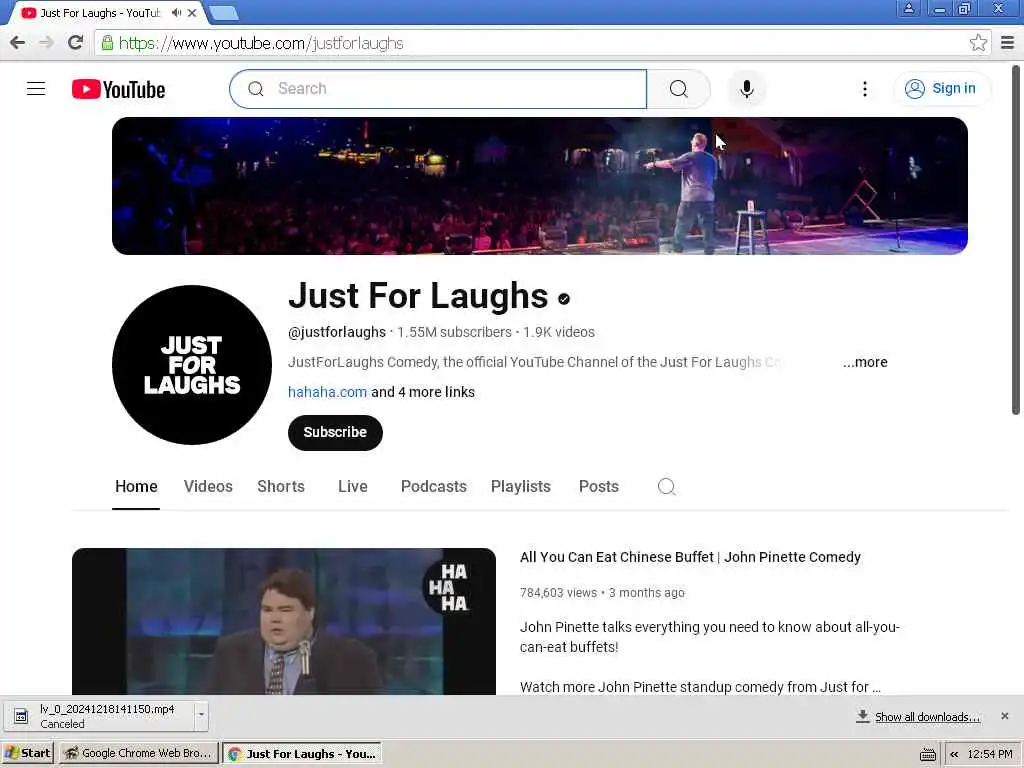The height and width of the screenshot is (768, 1024).
Task: Open the Chrome menu button
Action: click(x=1008, y=43)
